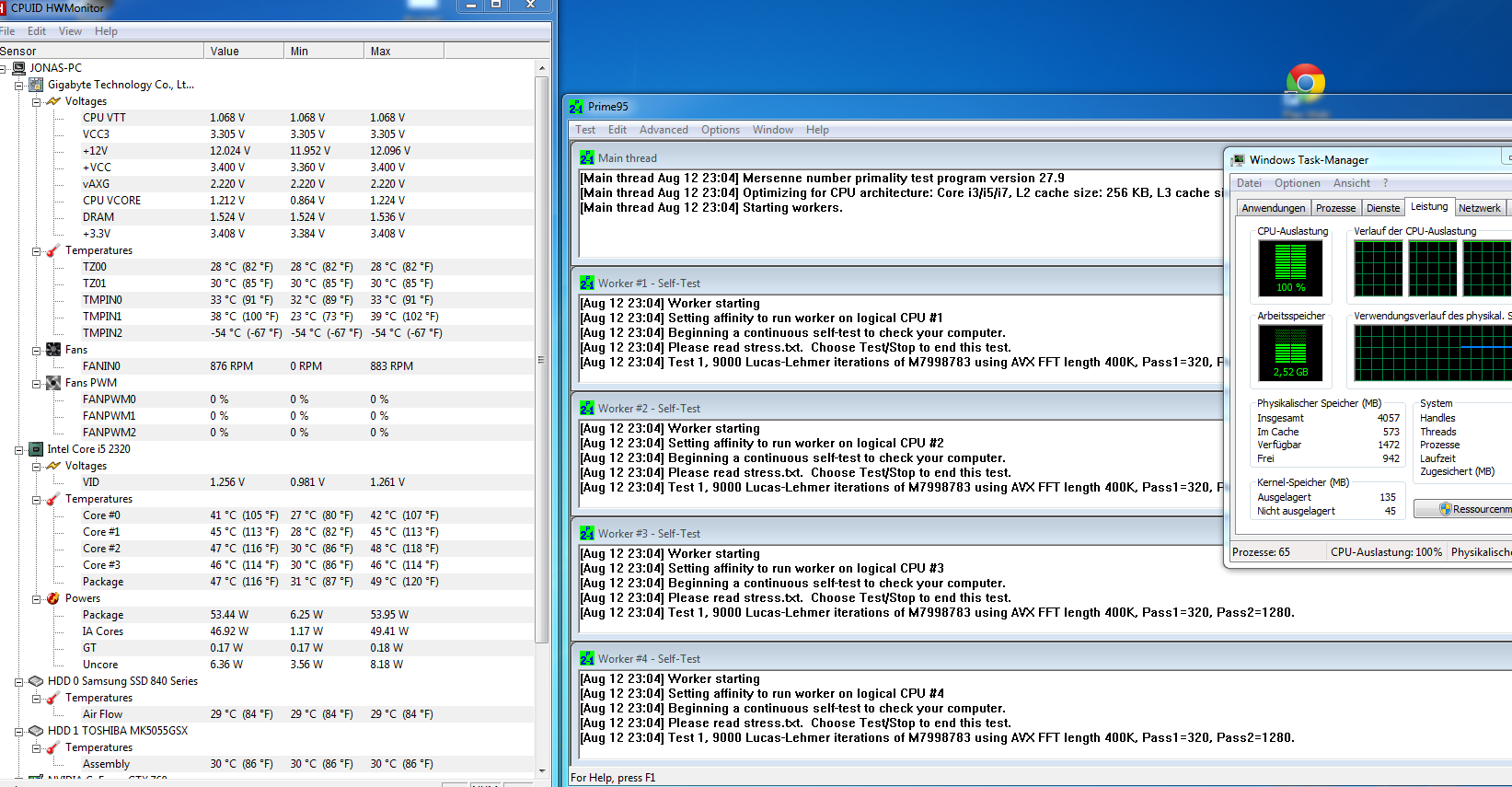Click the JONAS-PC computer icon

pos(18,68)
